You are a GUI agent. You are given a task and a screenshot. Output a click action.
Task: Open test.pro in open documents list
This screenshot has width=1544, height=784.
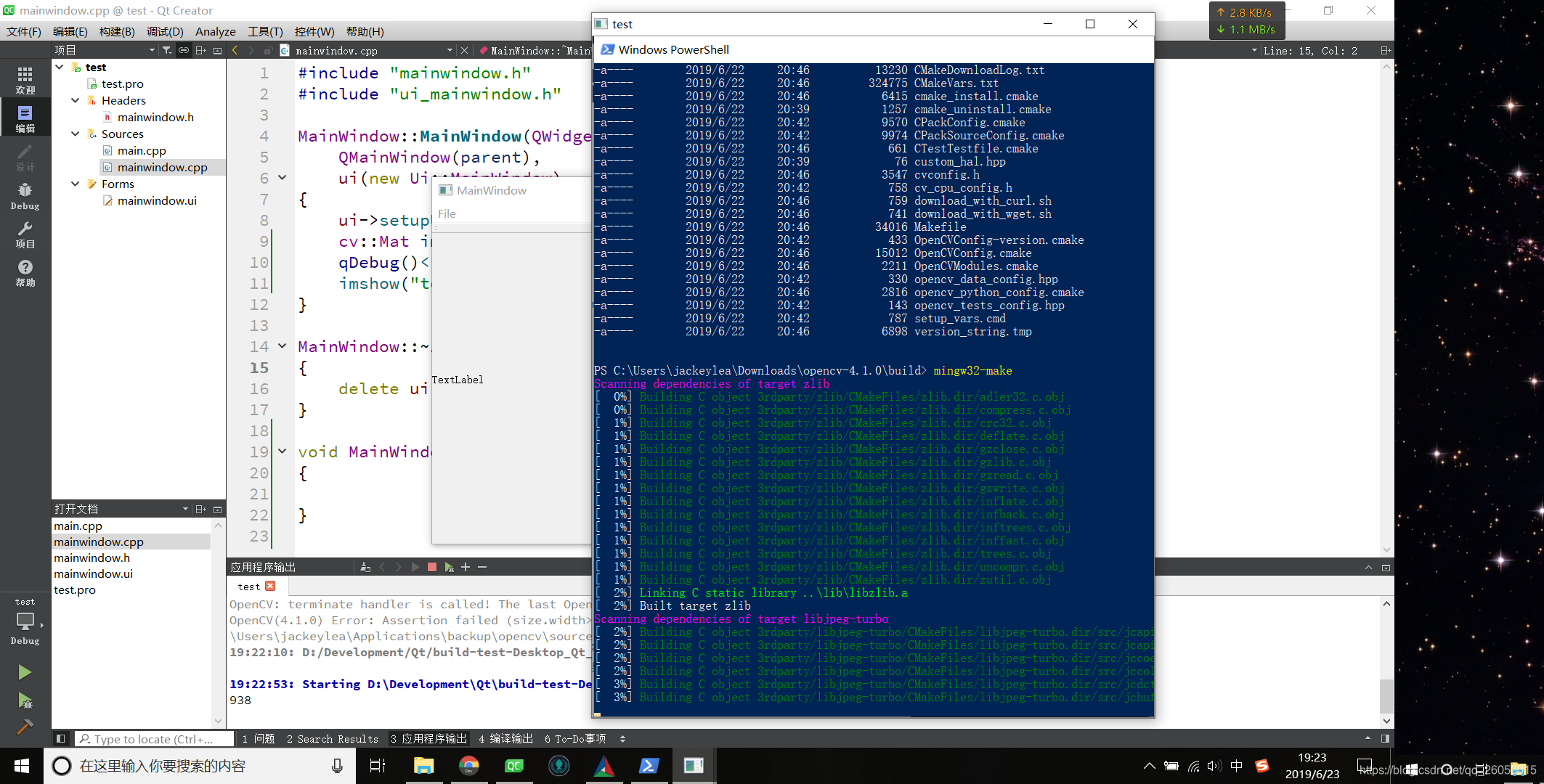(75, 589)
